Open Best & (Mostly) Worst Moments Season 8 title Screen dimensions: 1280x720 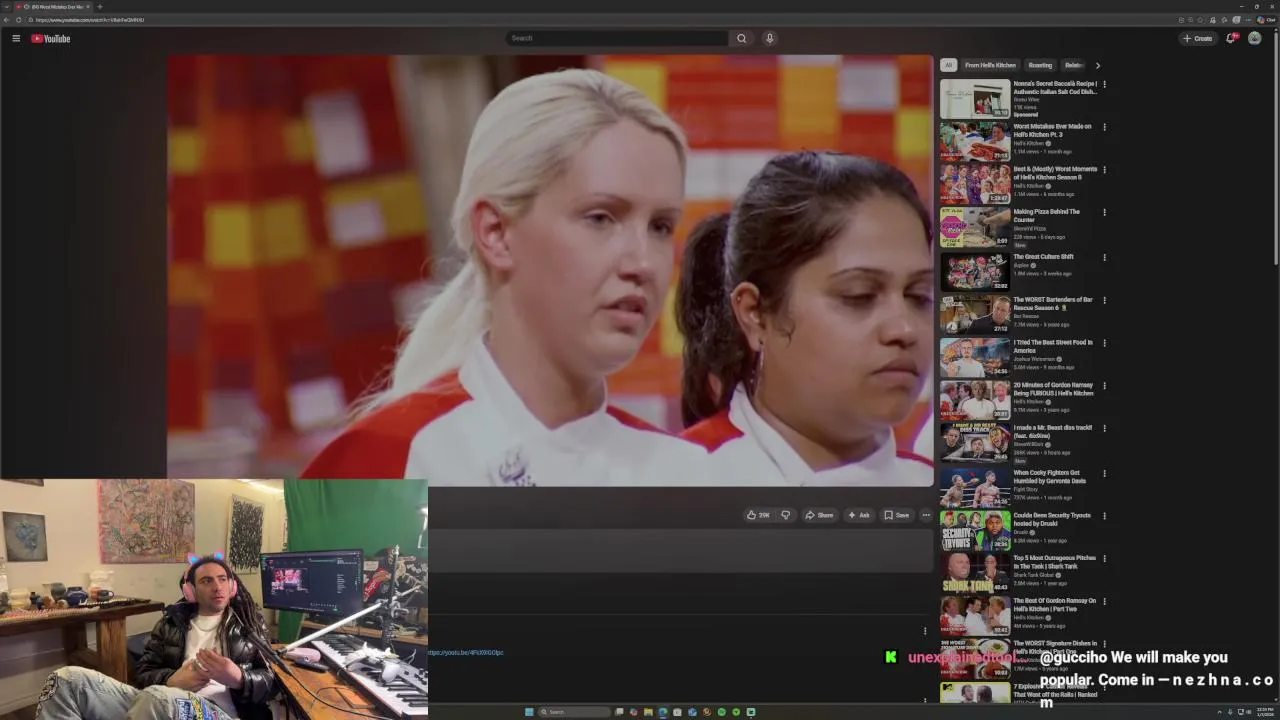point(1055,173)
